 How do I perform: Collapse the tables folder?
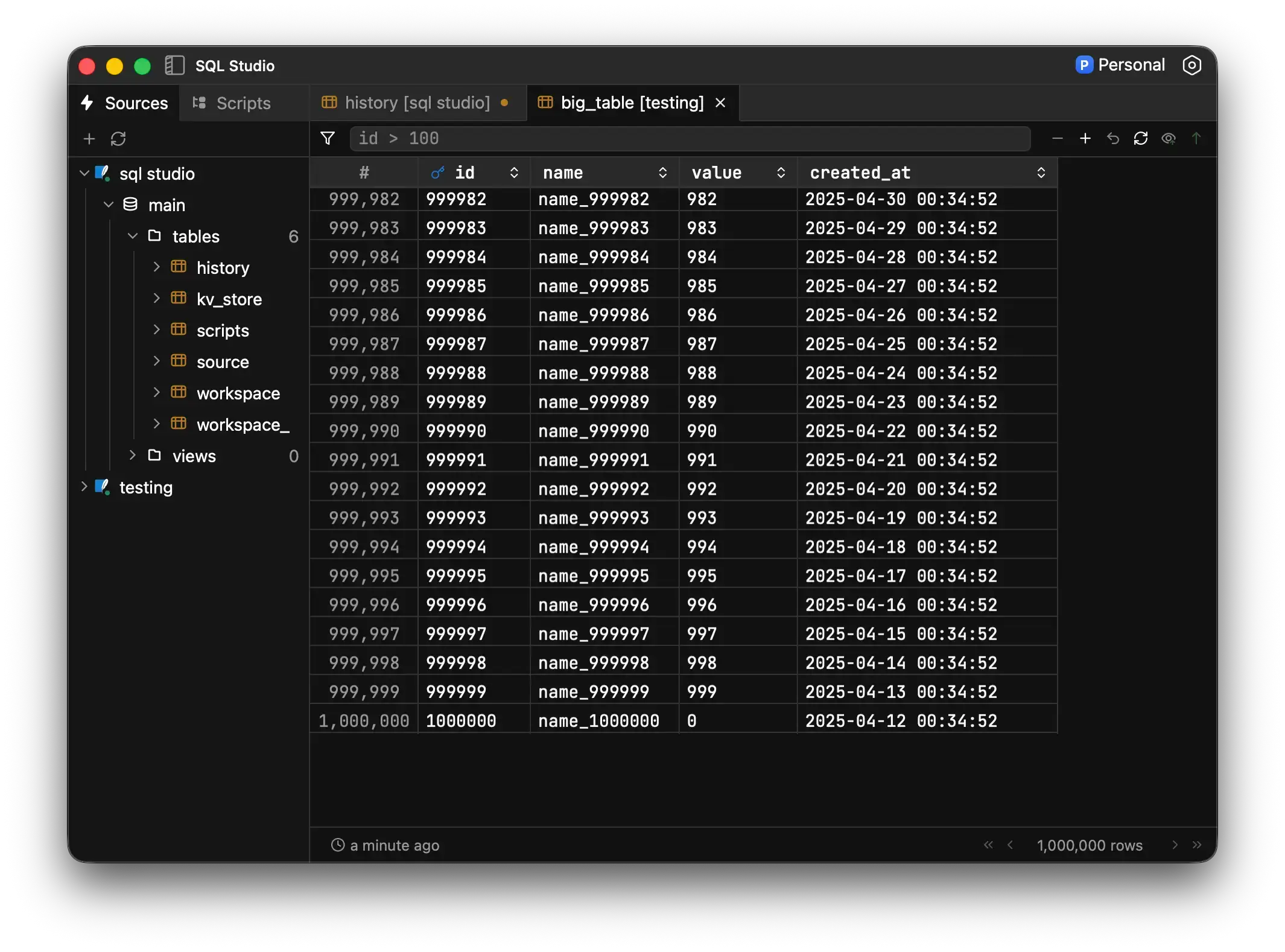(x=132, y=236)
